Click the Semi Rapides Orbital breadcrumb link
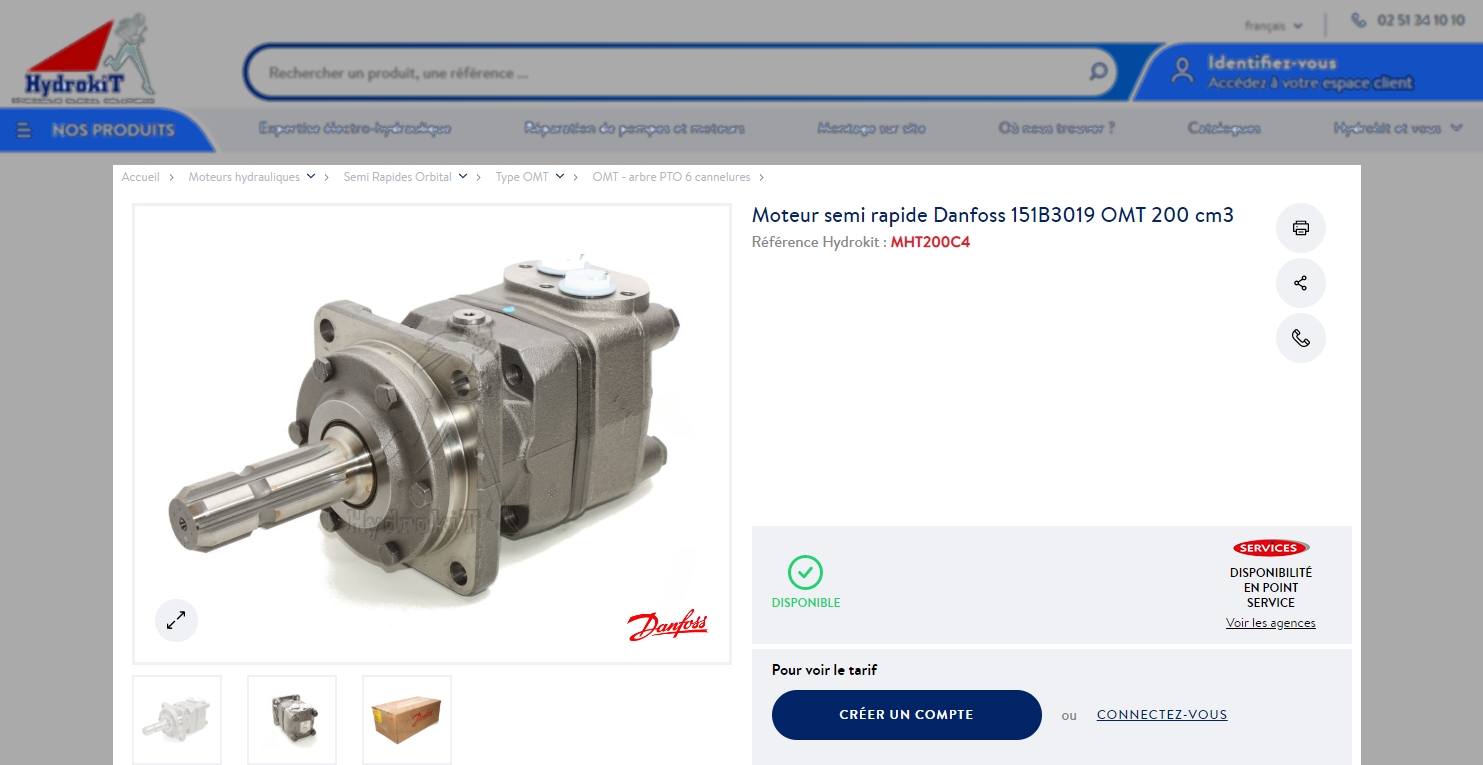Image resolution: width=1483 pixels, height=765 pixels. (x=398, y=177)
